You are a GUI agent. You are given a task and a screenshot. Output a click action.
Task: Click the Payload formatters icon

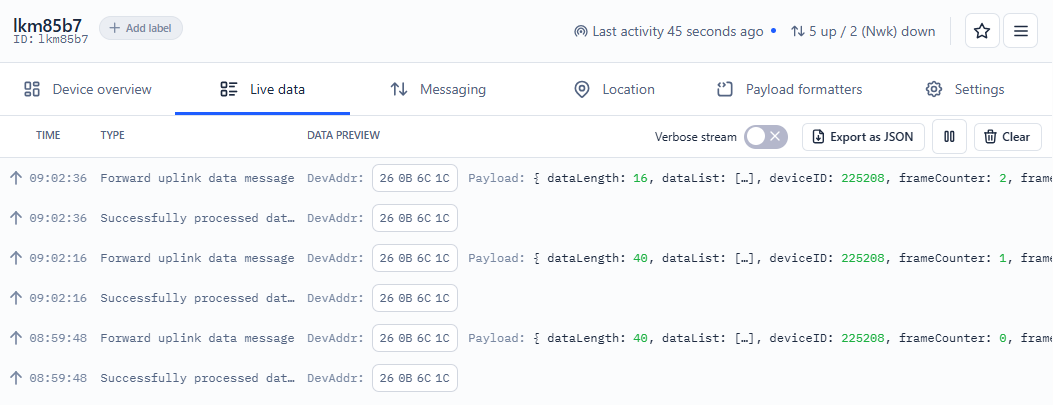[x=725, y=89]
